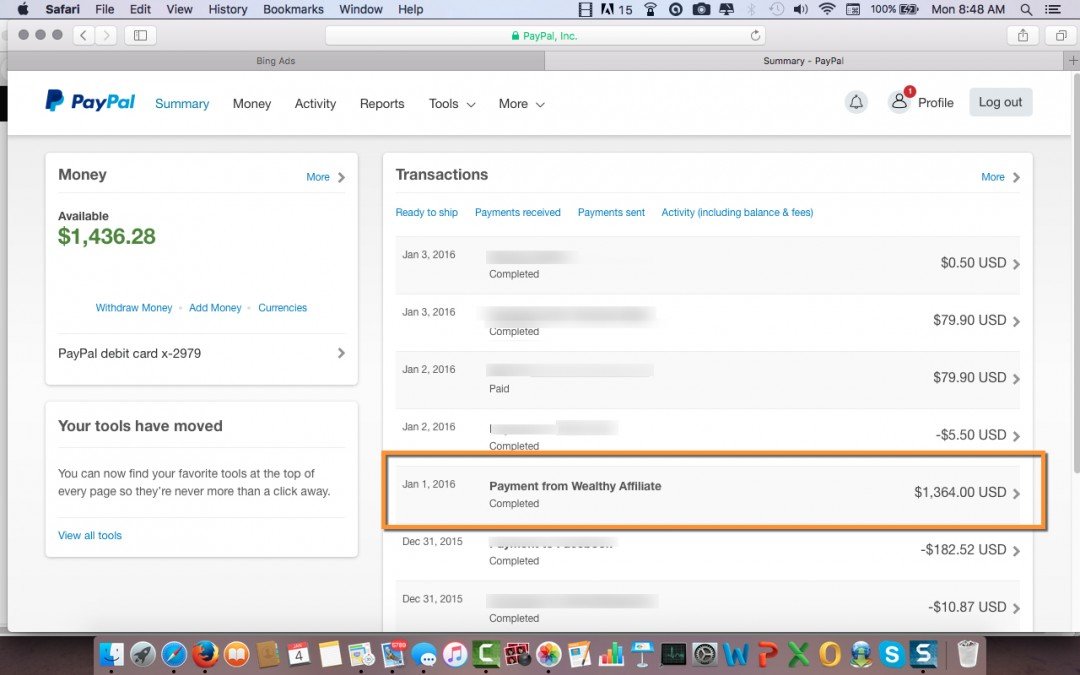
Task: Open the PayPal notifications bell
Action: point(856,103)
